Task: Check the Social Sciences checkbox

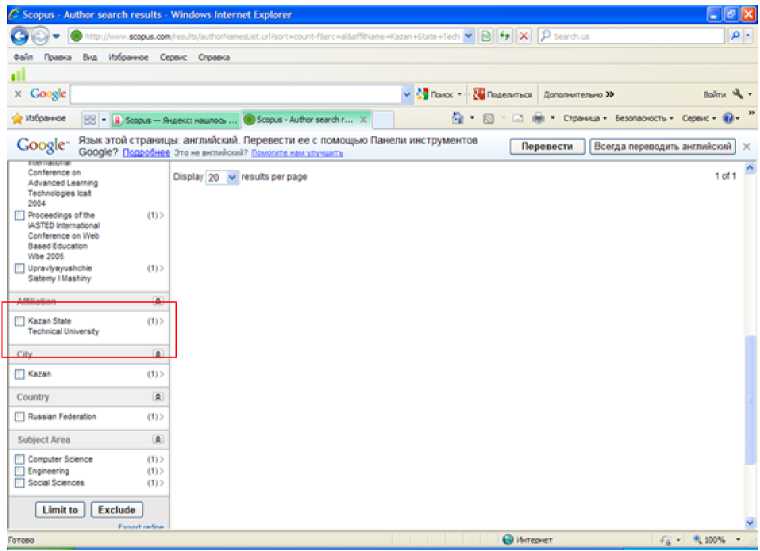Action: pyautogui.click(x=19, y=483)
